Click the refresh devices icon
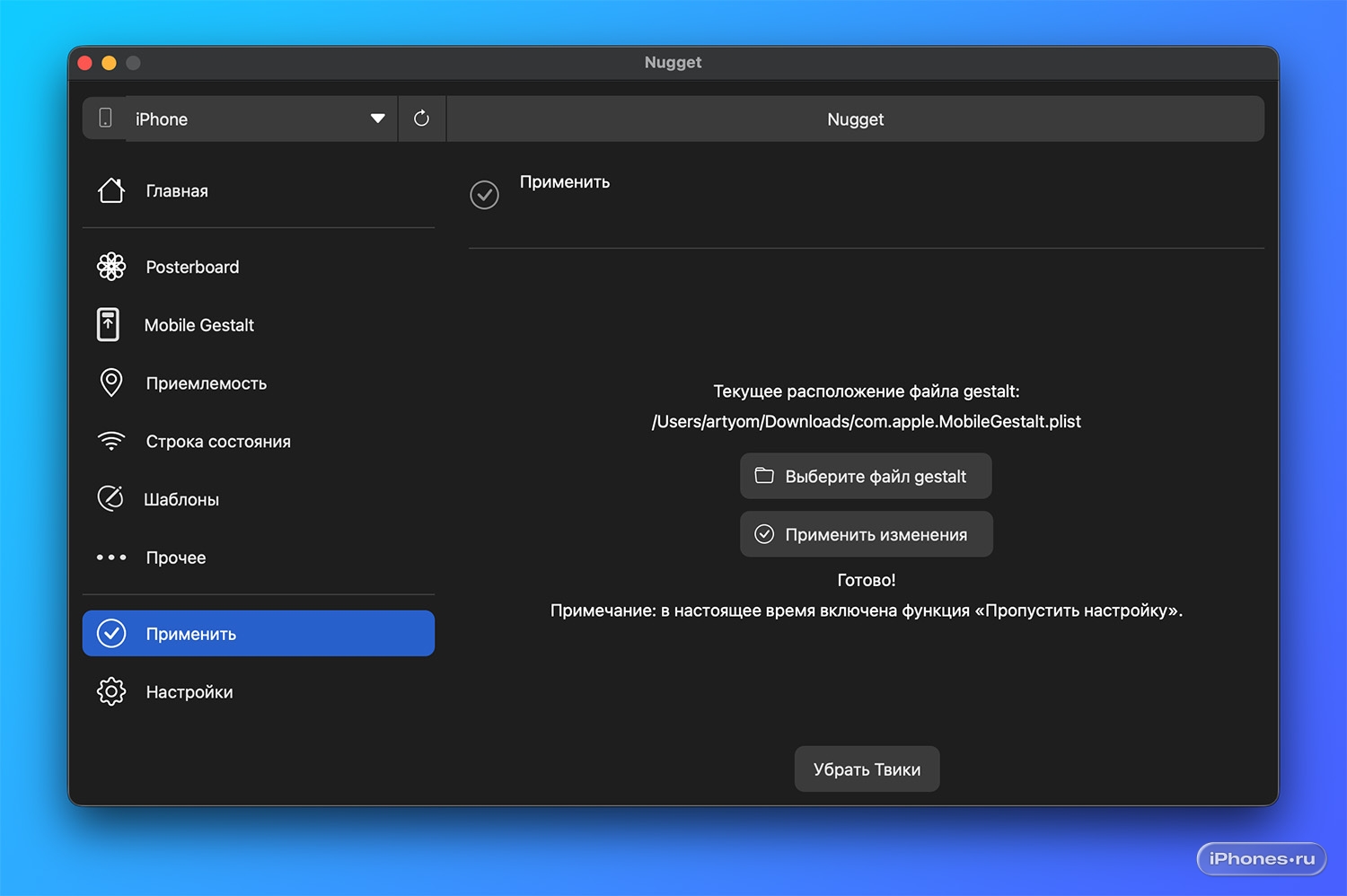The height and width of the screenshot is (896, 1347). click(x=421, y=119)
